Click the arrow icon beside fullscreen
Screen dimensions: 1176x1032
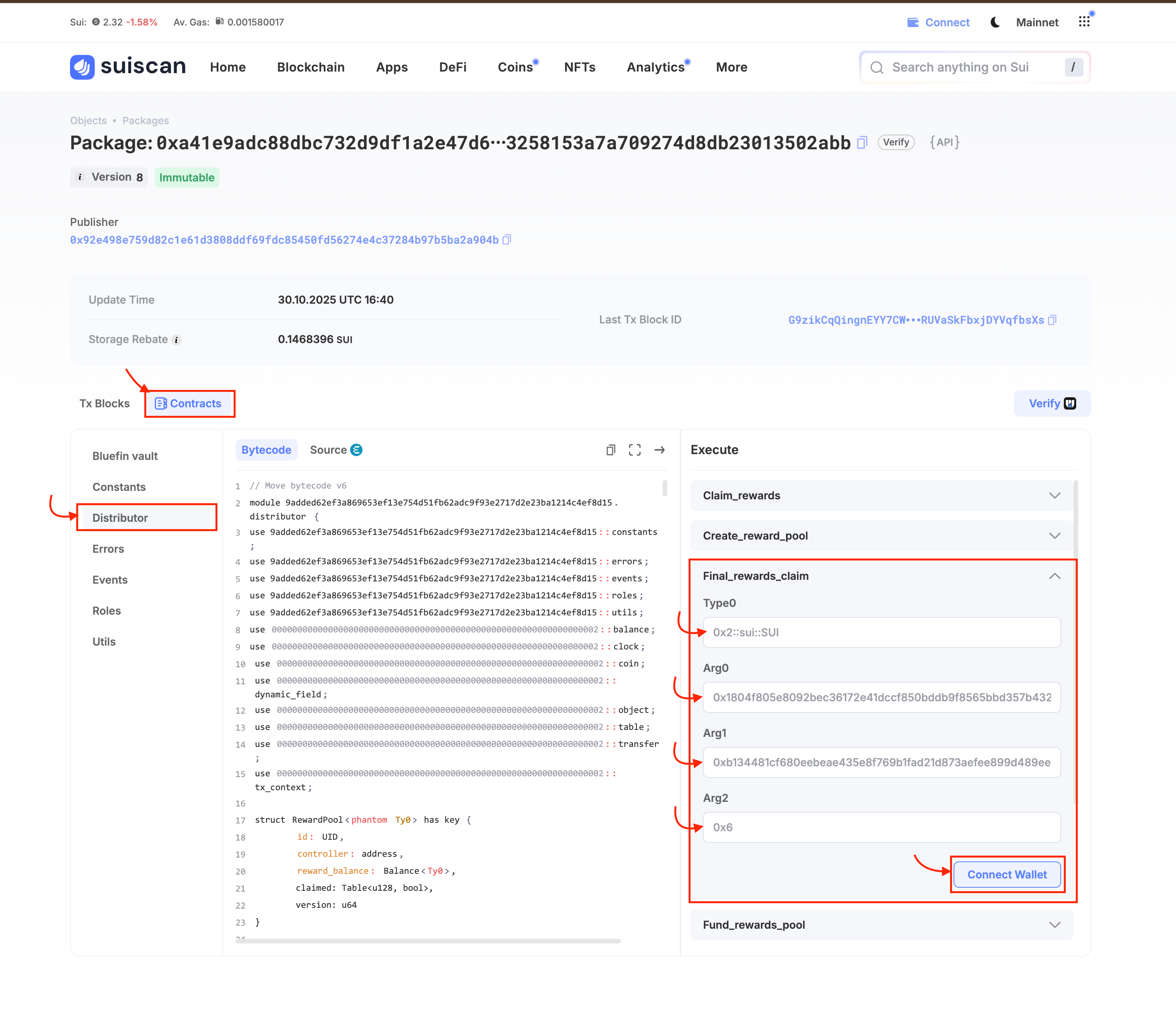[x=659, y=450]
